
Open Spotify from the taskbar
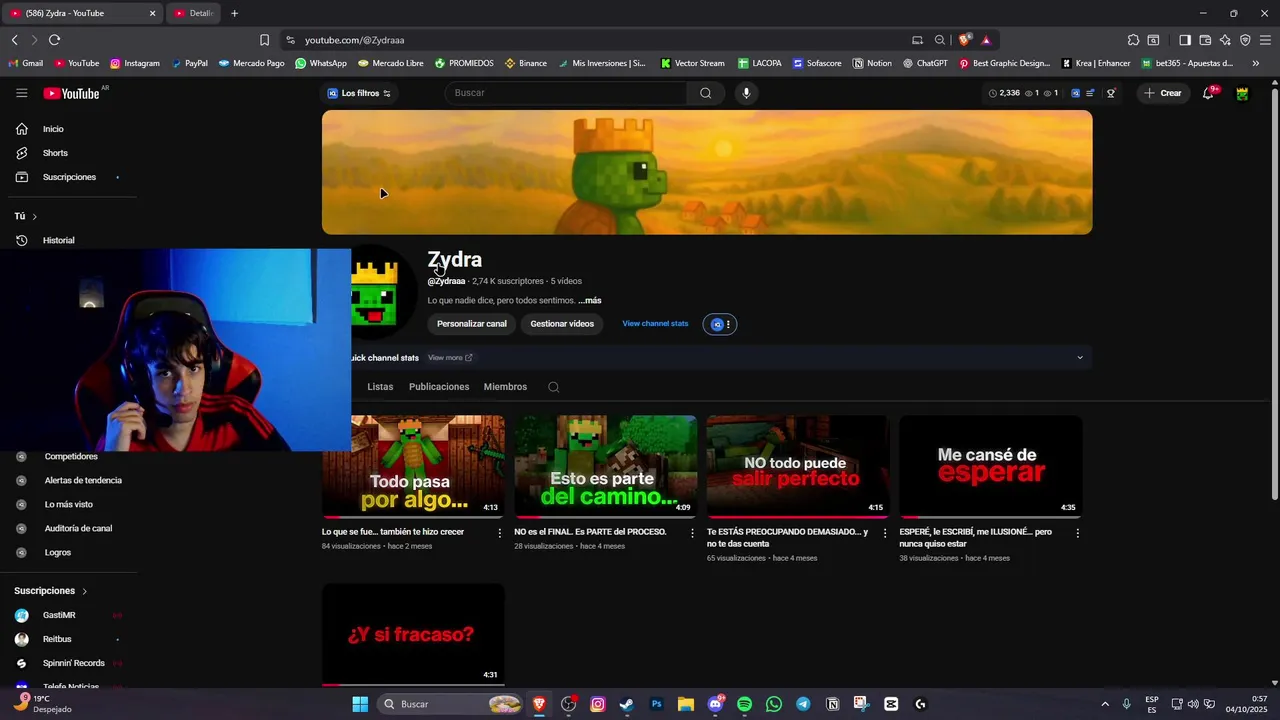click(x=744, y=704)
